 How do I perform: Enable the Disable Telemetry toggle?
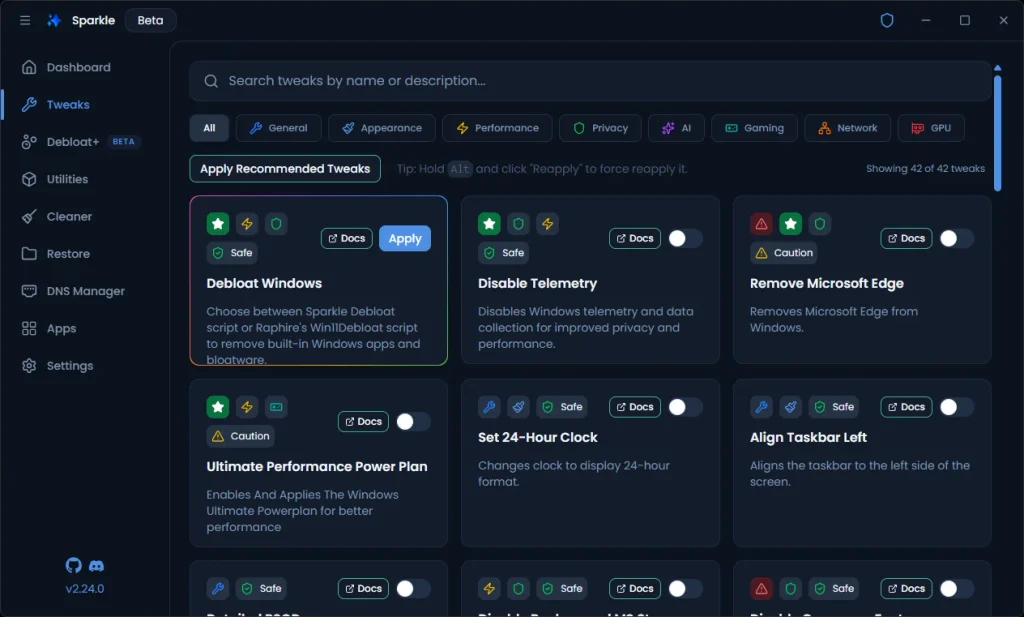(x=685, y=238)
